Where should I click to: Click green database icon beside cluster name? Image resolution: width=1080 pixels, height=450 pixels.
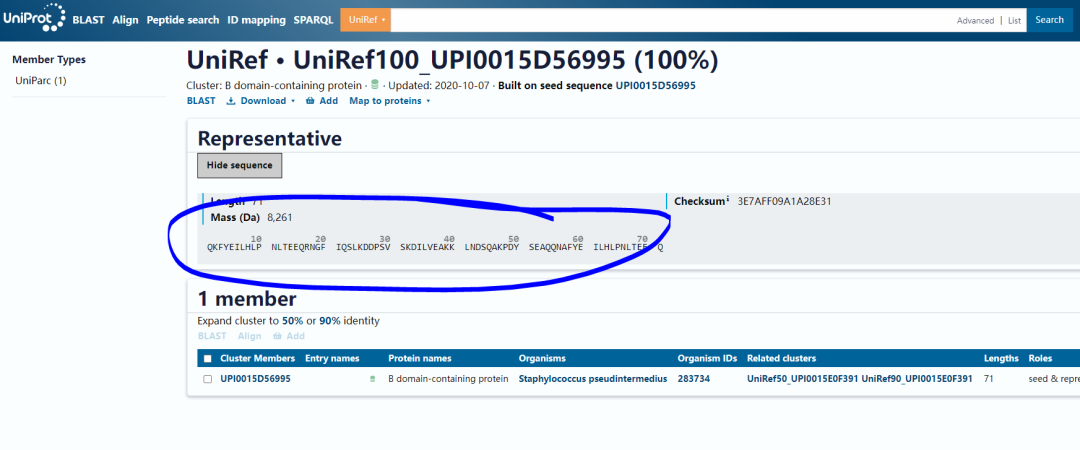pyautogui.click(x=375, y=85)
